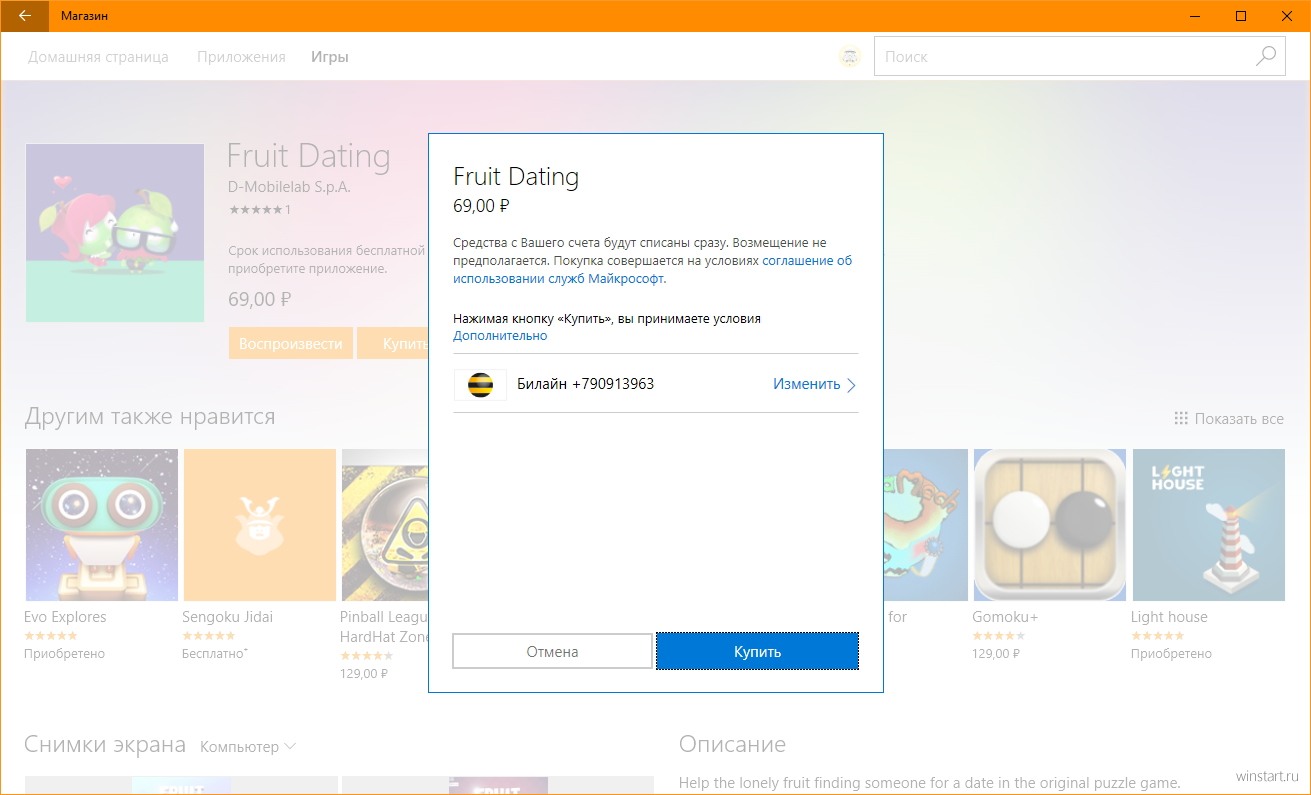
Task: Confirm purchase with Купить button
Action: click(757, 651)
